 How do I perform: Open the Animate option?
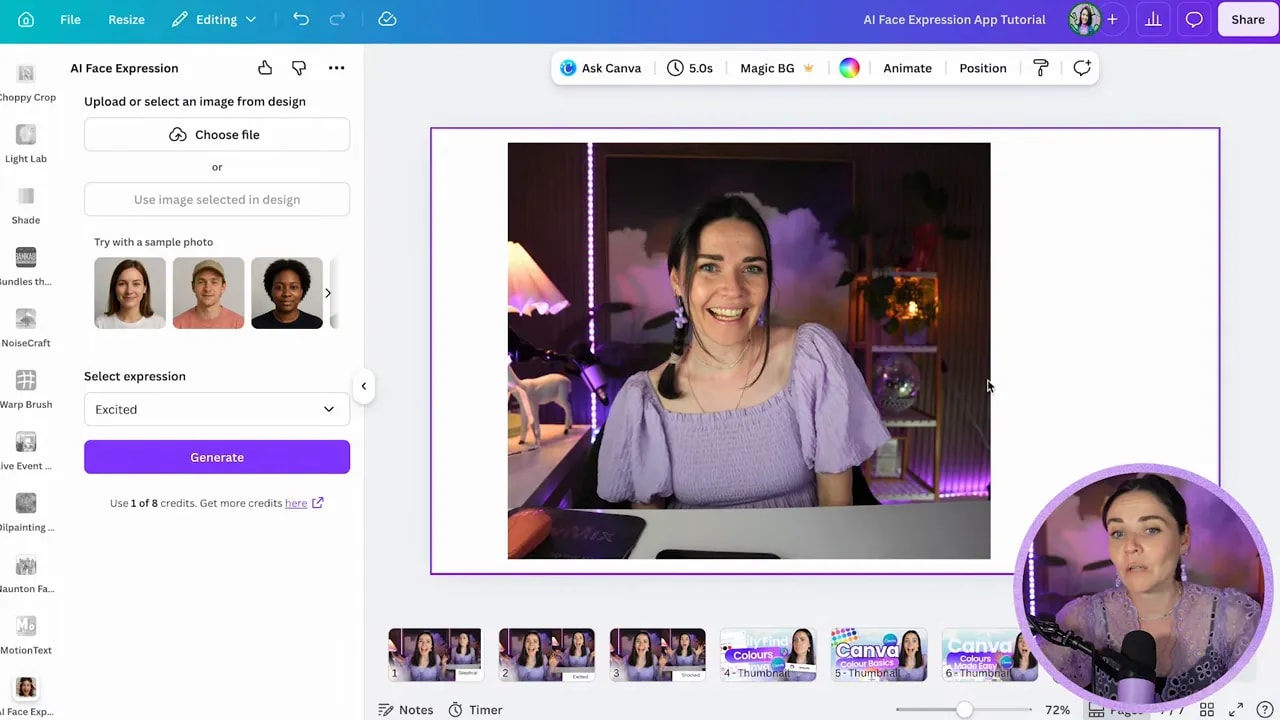tap(907, 68)
